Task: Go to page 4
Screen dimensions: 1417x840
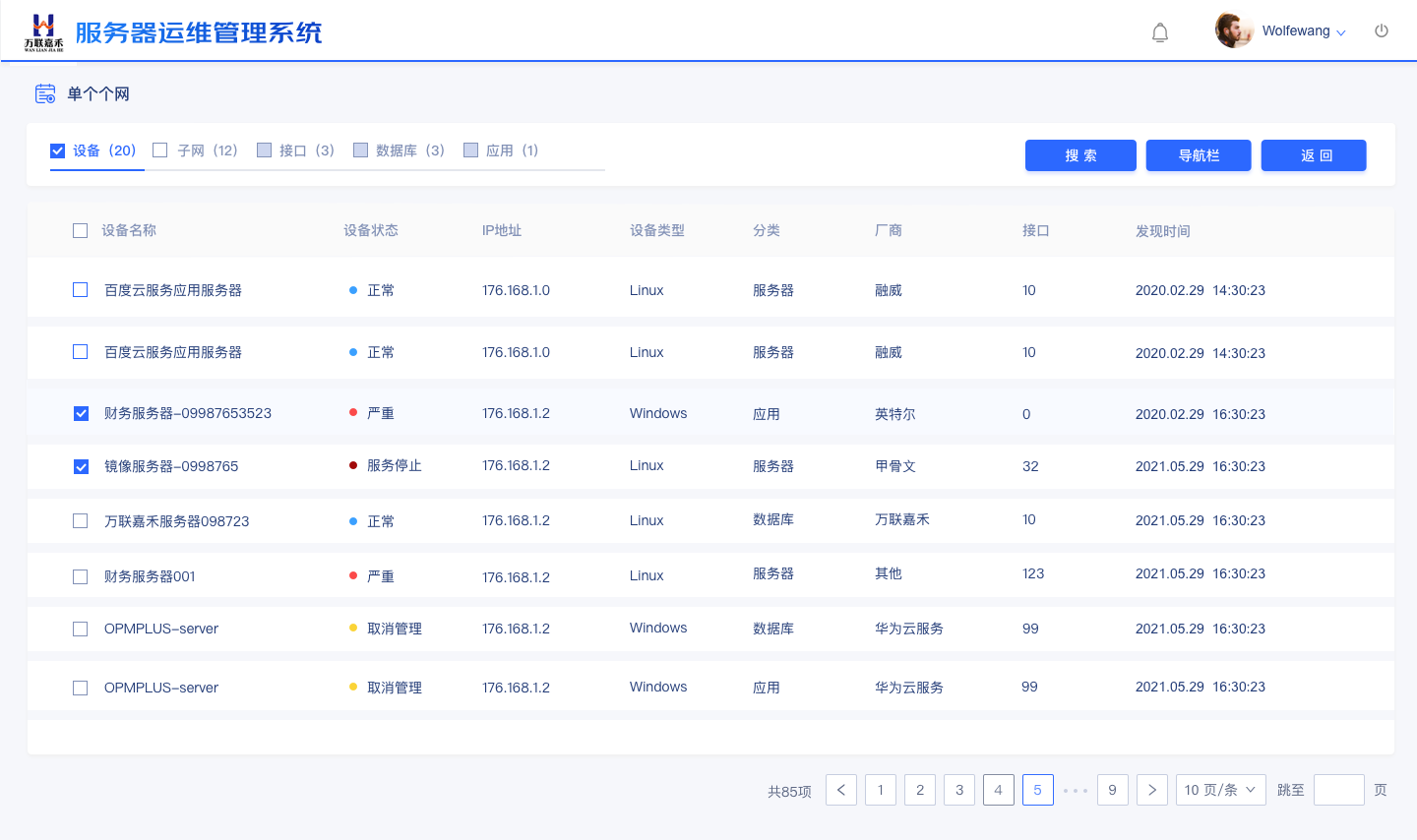Action: tap(999, 790)
